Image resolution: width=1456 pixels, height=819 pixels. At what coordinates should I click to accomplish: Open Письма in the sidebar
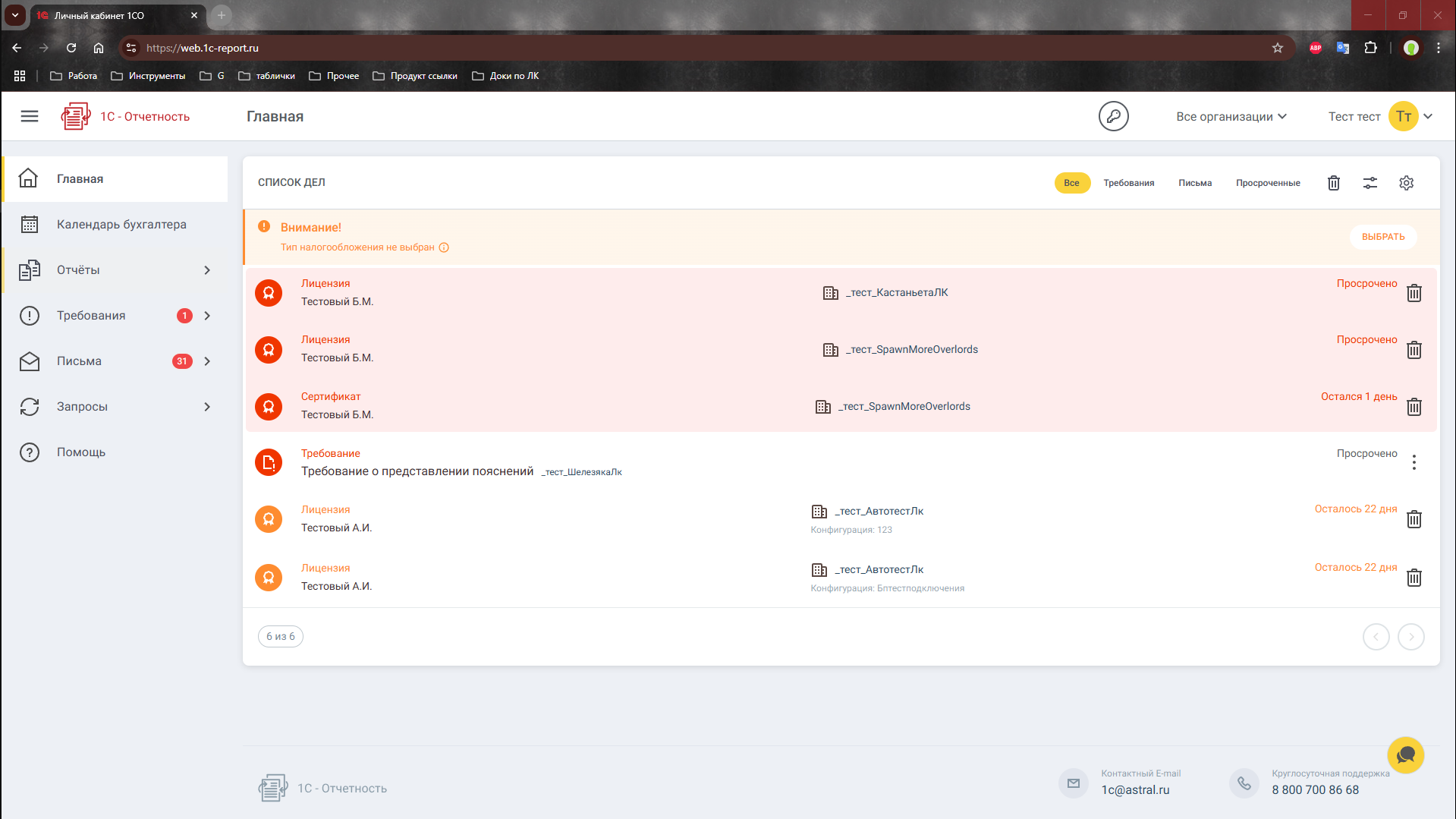click(x=80, y=361)
